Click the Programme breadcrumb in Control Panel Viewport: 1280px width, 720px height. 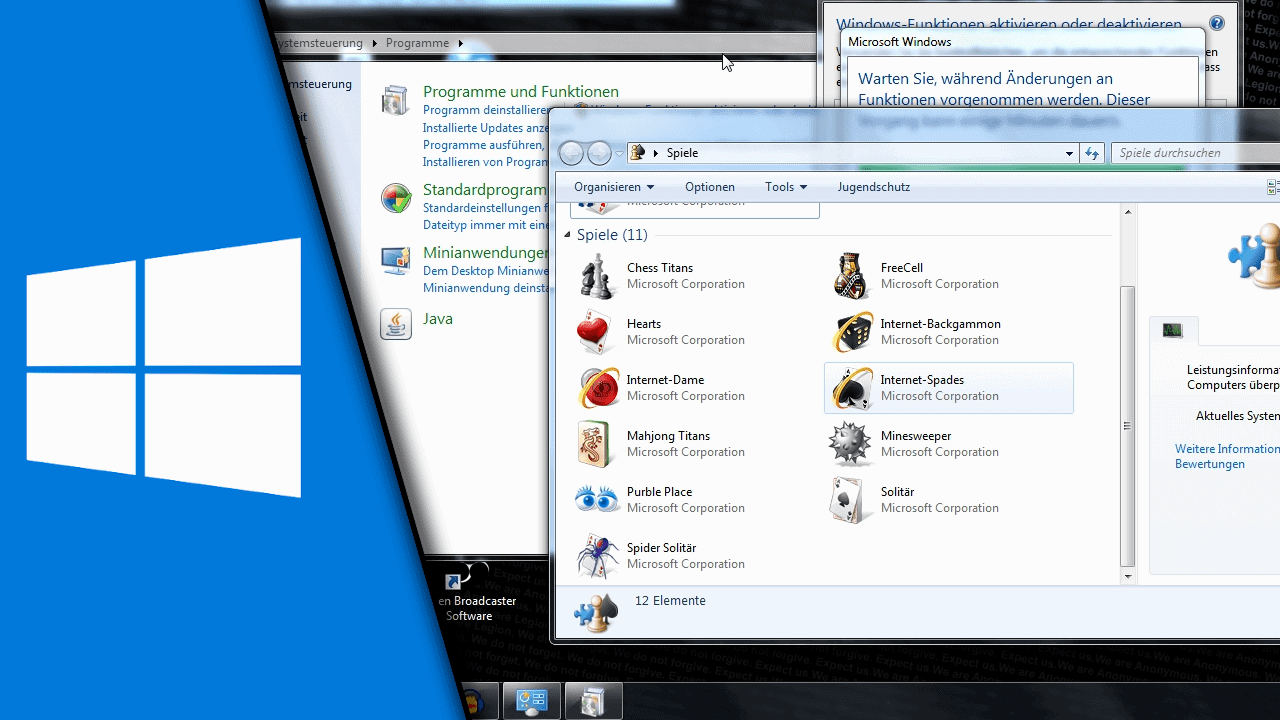coord(418,43)
